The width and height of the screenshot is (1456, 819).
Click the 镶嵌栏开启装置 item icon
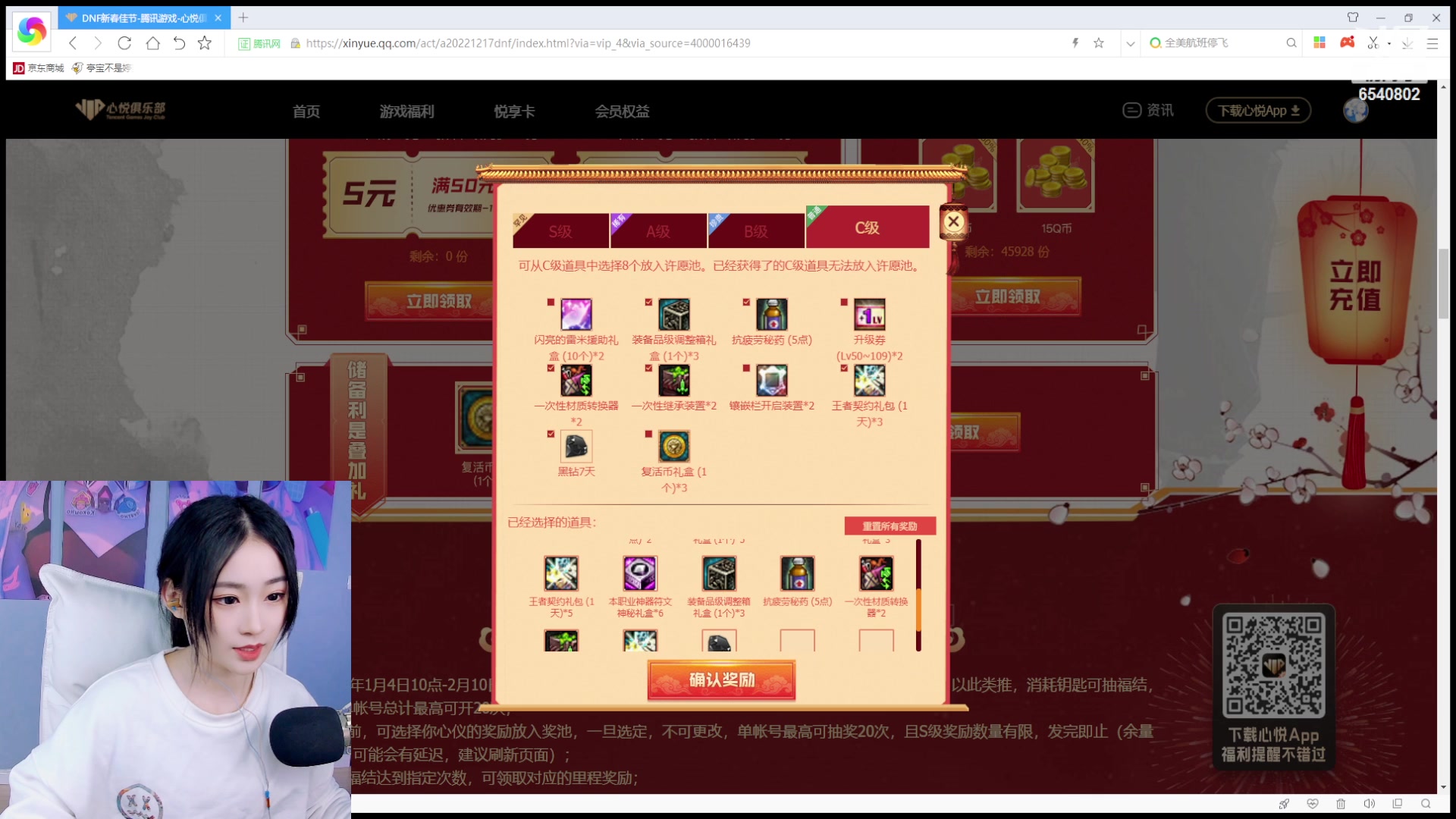(772, 380)
